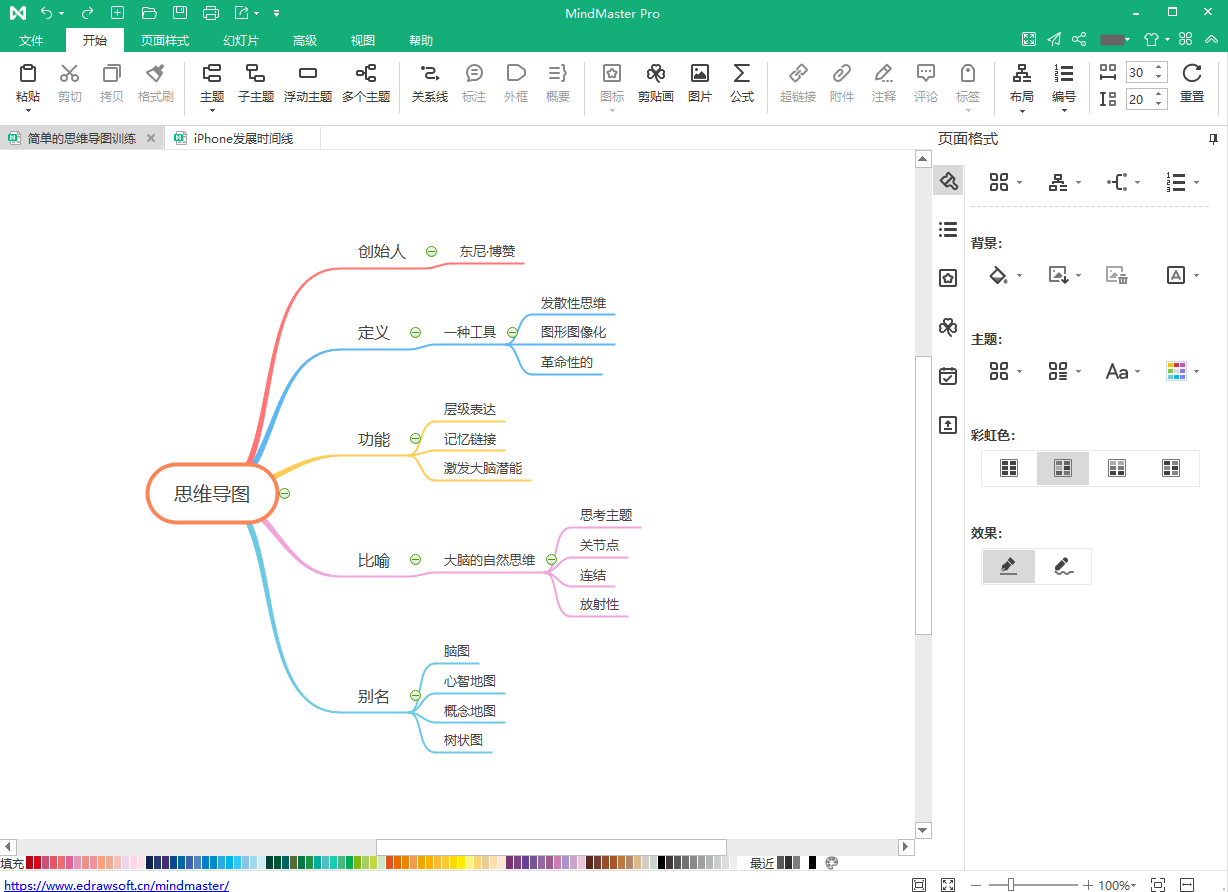Click the zoom slider handle
Image resolution: width=1228 pixels, height=892 pixels.
tap(1011, 885)
